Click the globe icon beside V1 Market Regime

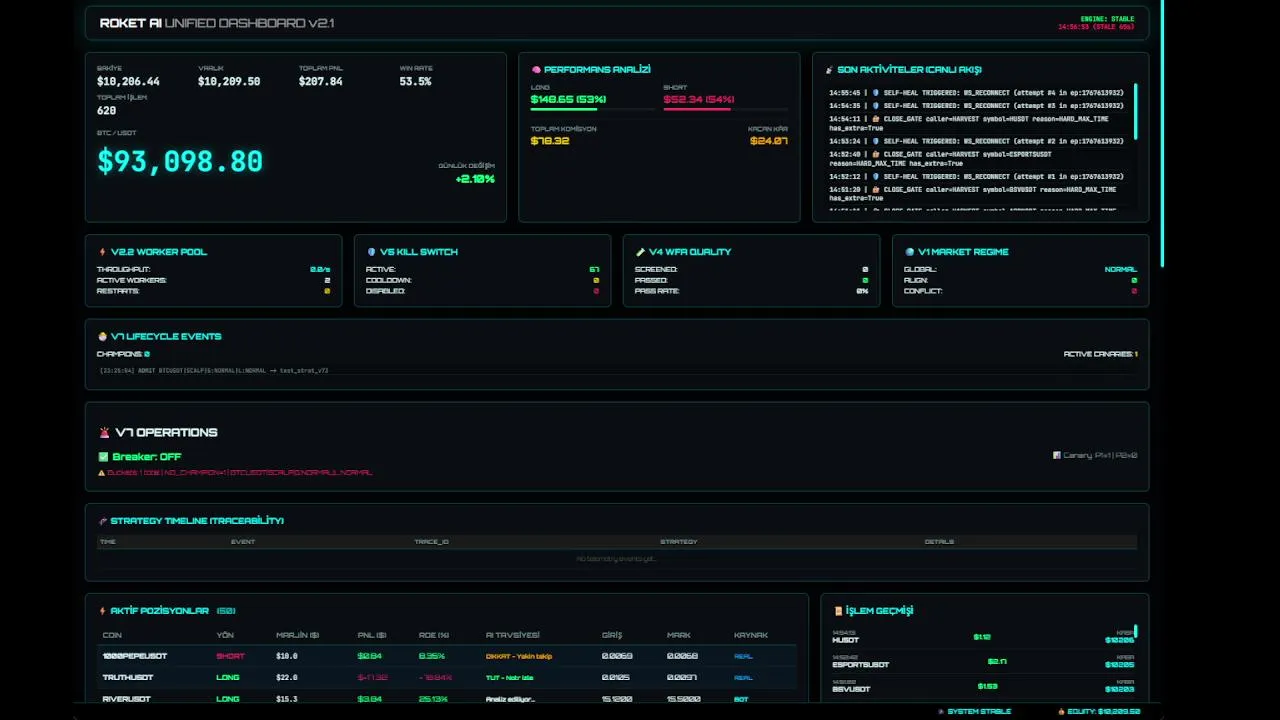click(909, 252)
